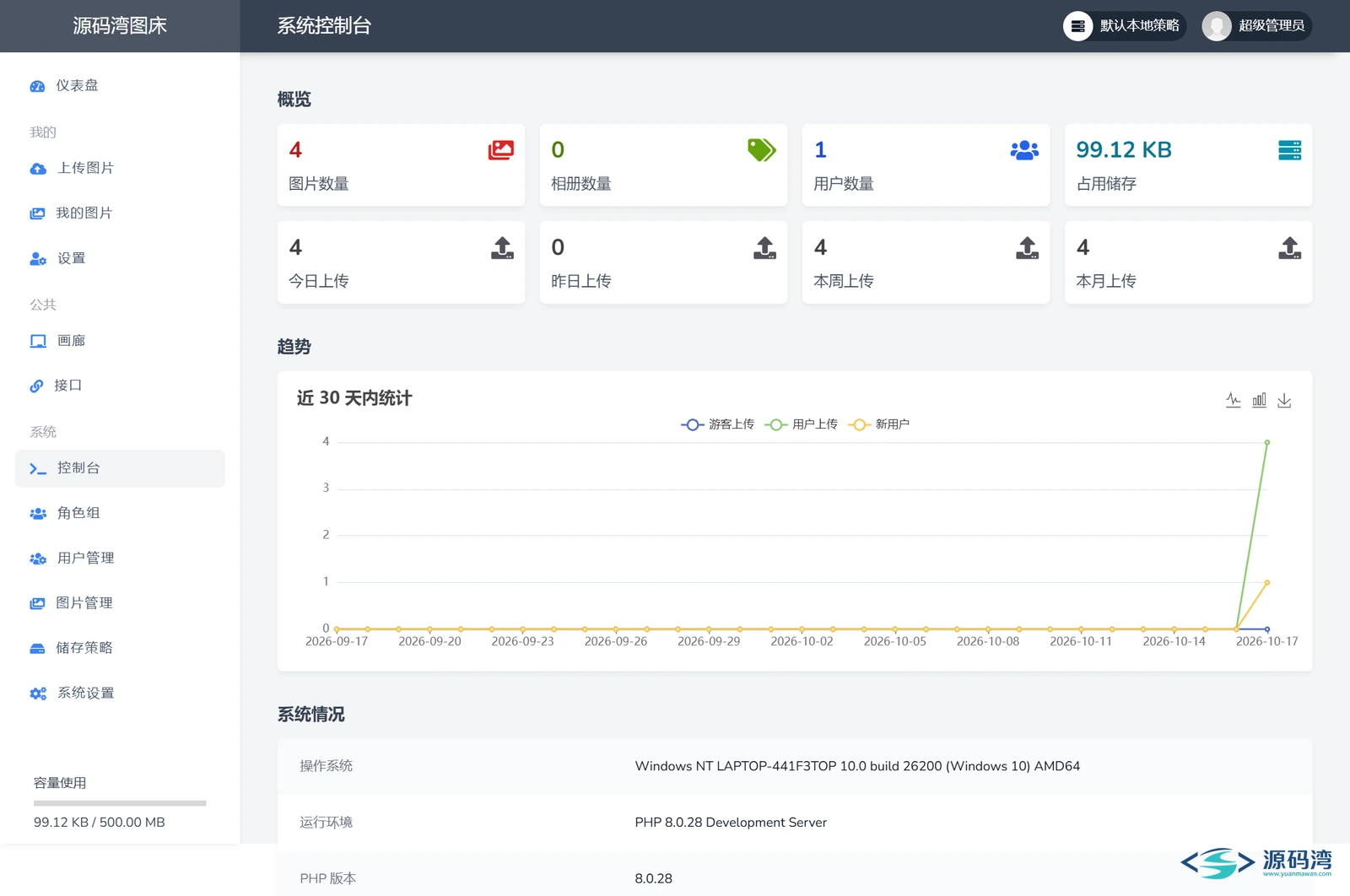Open 储存策略 storage strategies
Screen dimensions: 1350x896
[x=120, y=648]
